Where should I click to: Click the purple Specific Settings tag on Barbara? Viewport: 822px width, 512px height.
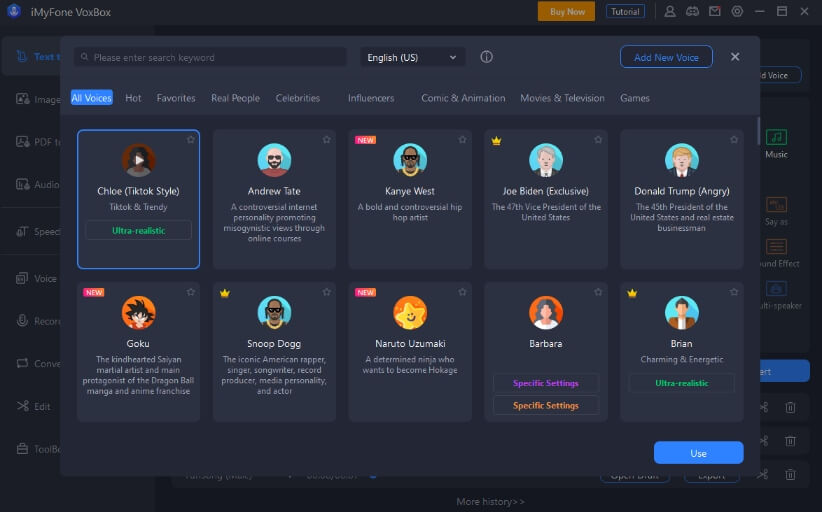(546, 383)
